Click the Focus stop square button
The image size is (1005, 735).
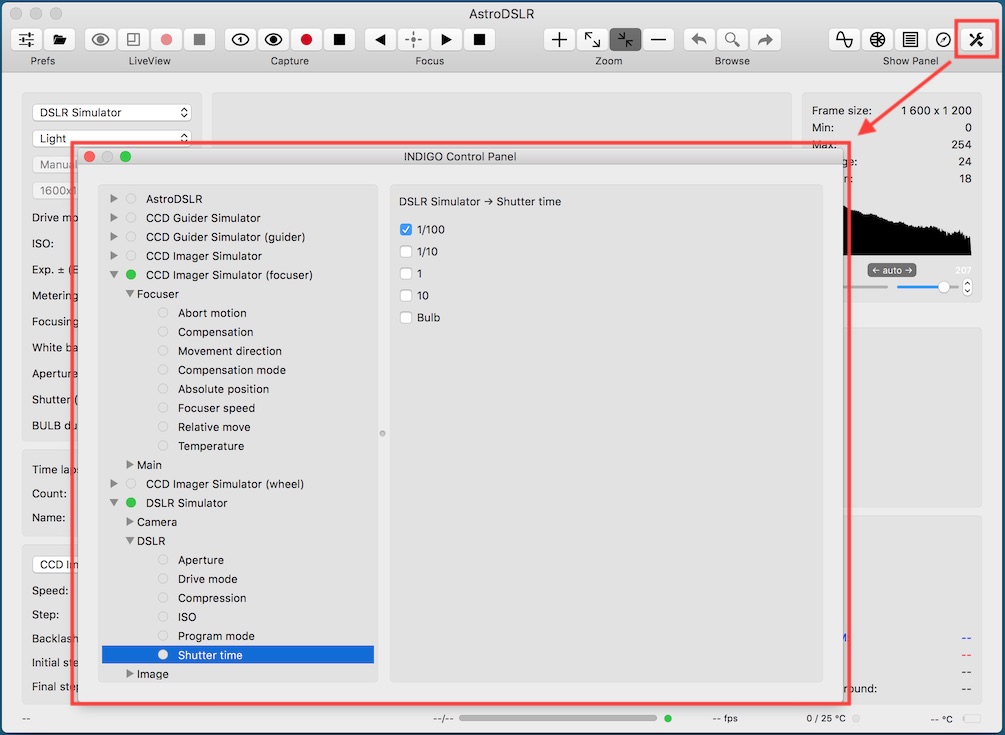click(479, 40)
